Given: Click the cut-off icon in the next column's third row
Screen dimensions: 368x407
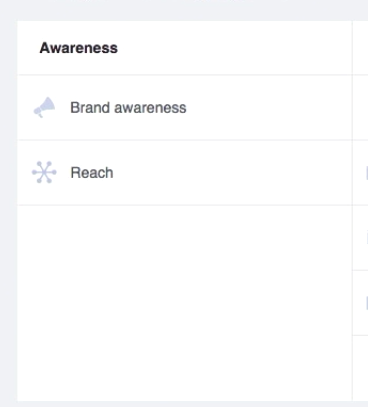Looking at the screenshot, I should 367,238.
